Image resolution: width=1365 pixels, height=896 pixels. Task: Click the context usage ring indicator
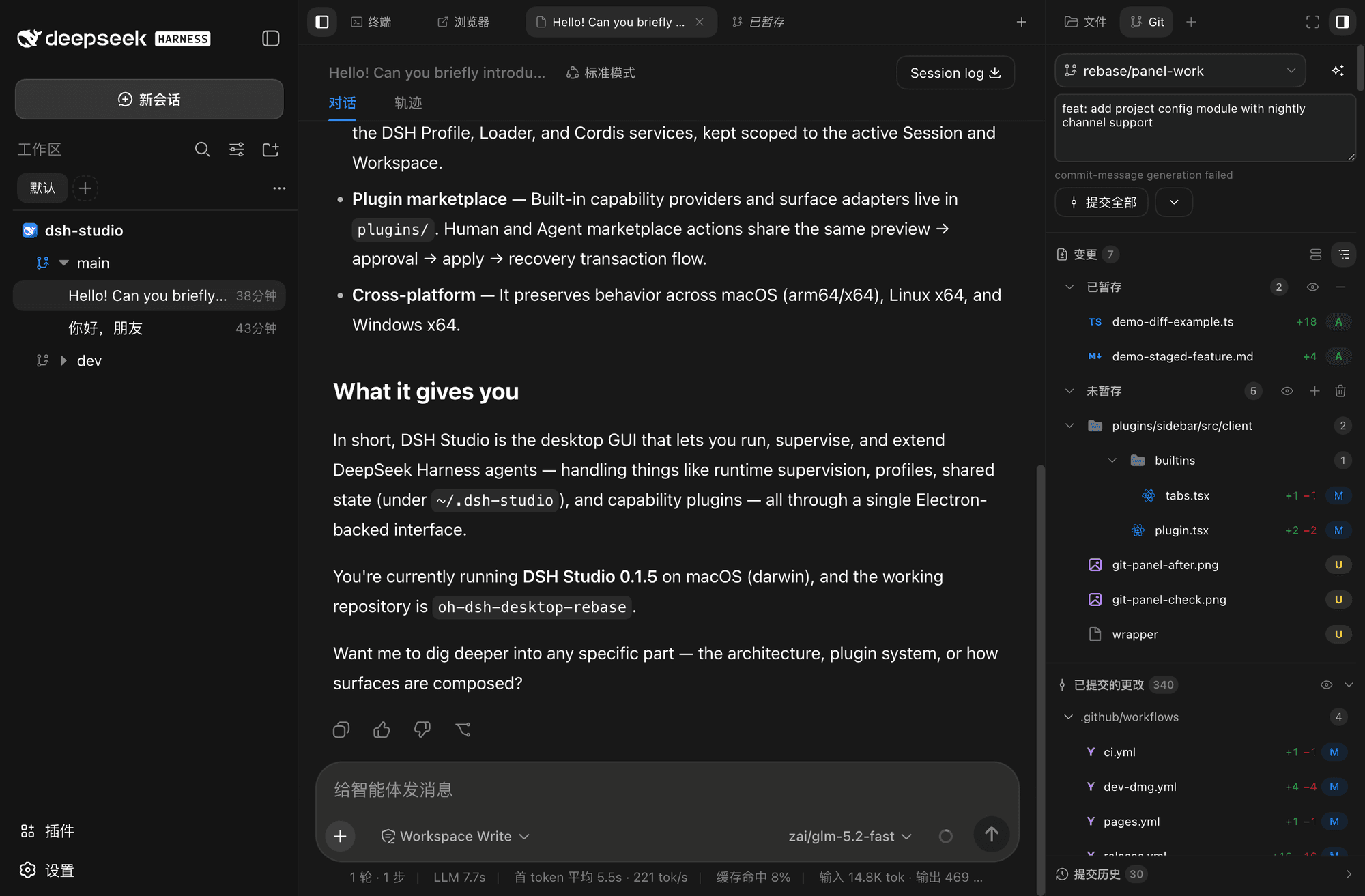pos(945,836)
